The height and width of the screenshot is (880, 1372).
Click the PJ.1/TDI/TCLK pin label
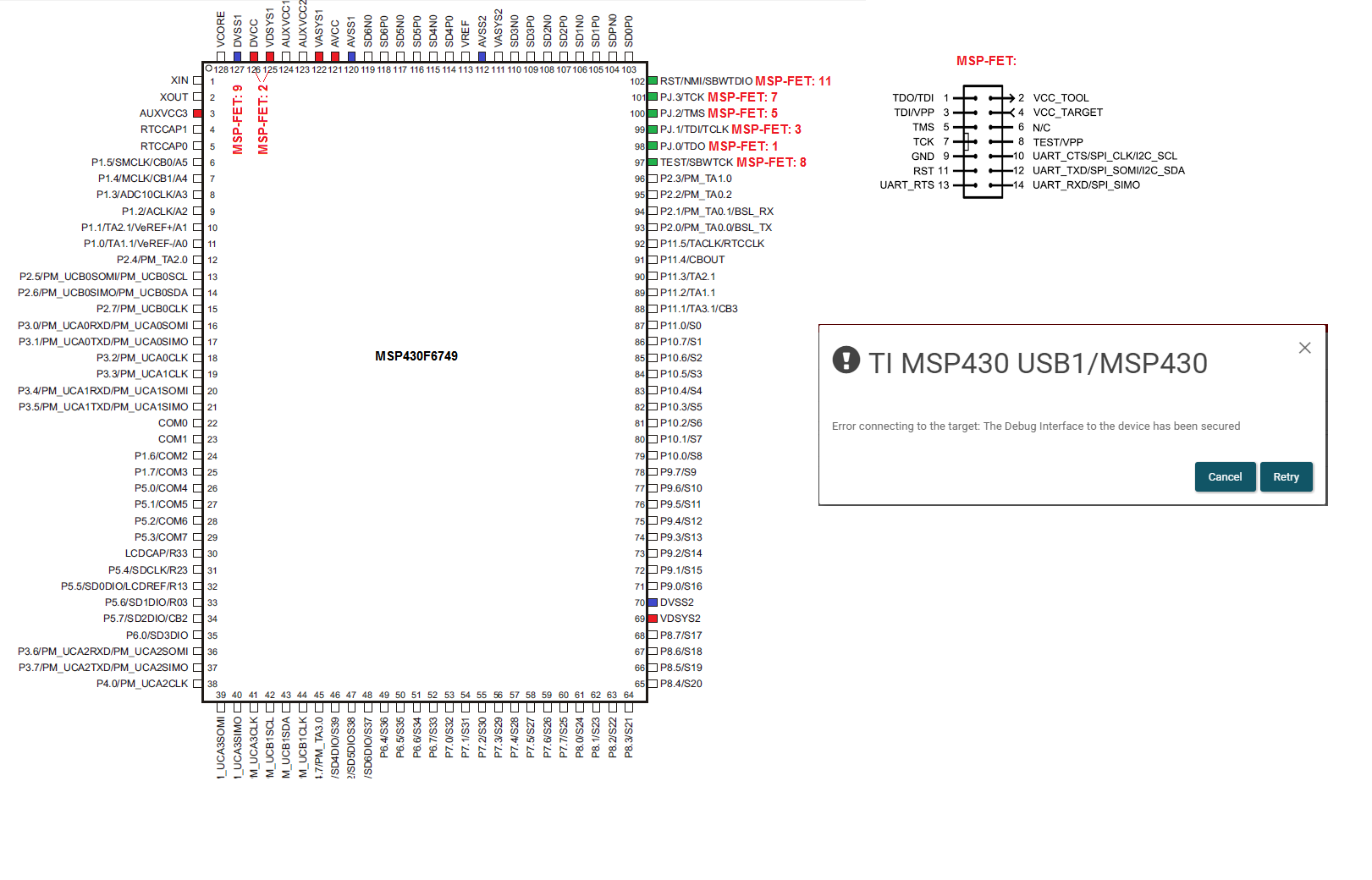click(694, 129)
